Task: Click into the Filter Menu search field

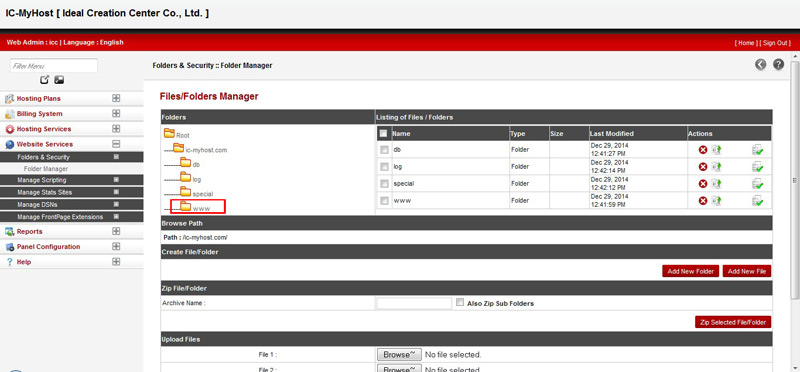Action: [54, 66]
